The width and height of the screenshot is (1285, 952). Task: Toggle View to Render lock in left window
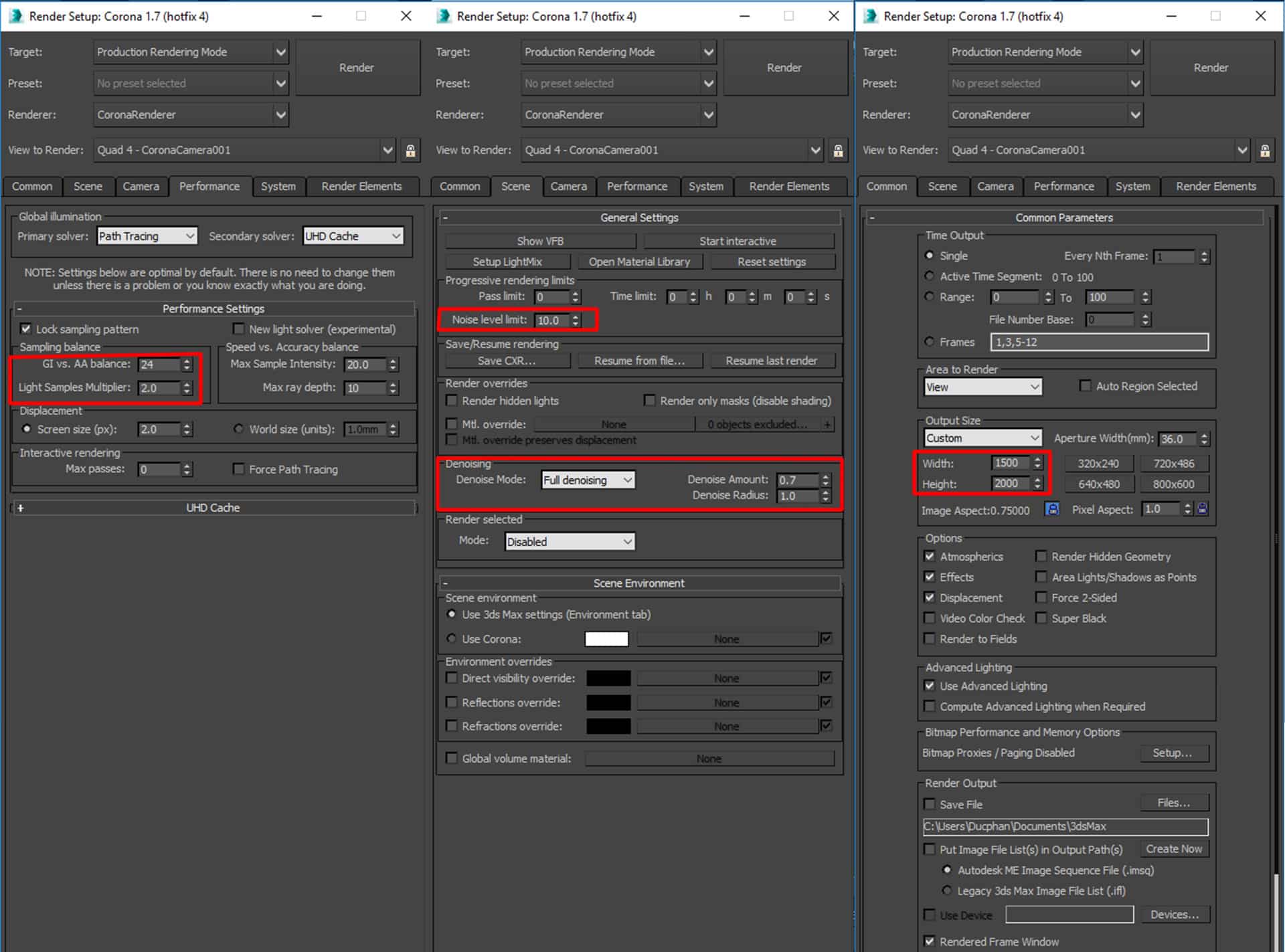click(x=410, y=151)
